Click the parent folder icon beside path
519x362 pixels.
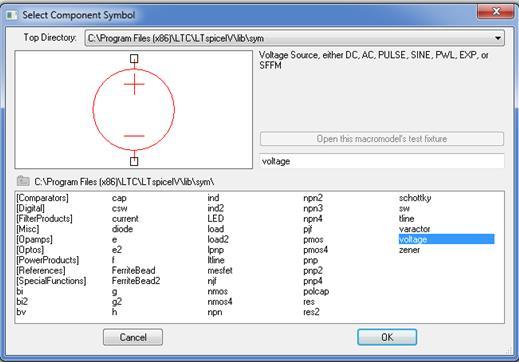click(23, 181)
